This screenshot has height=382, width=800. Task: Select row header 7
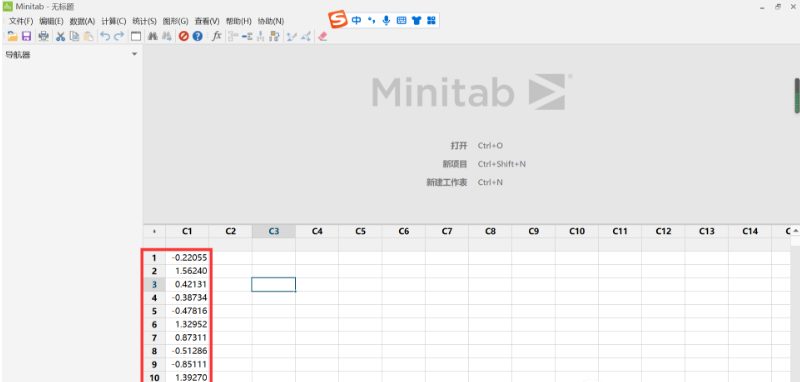pos(154,338)
